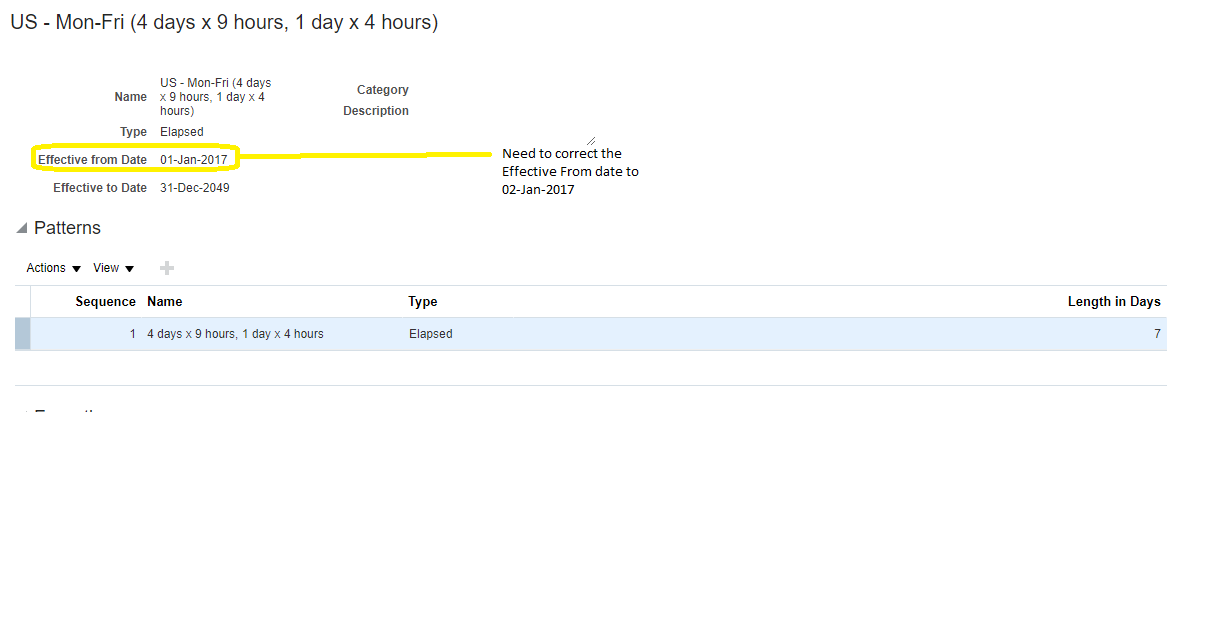Click the pattern named 4 days x 9 hours

coord(235,333)
